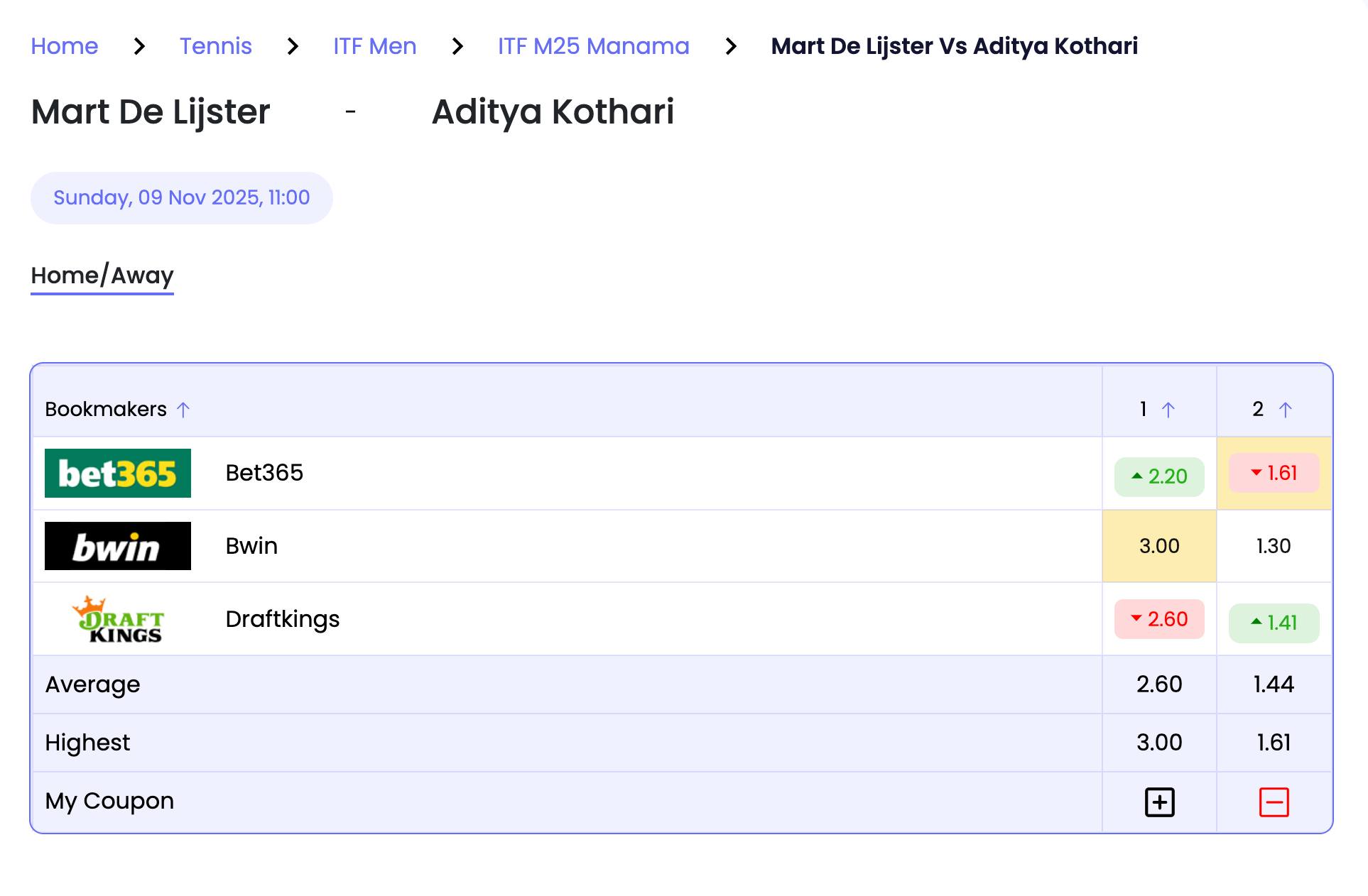Sort by column 1 odds arrow
The height and width of the screenshot is (896, 1368).
tap(1168, 410)
